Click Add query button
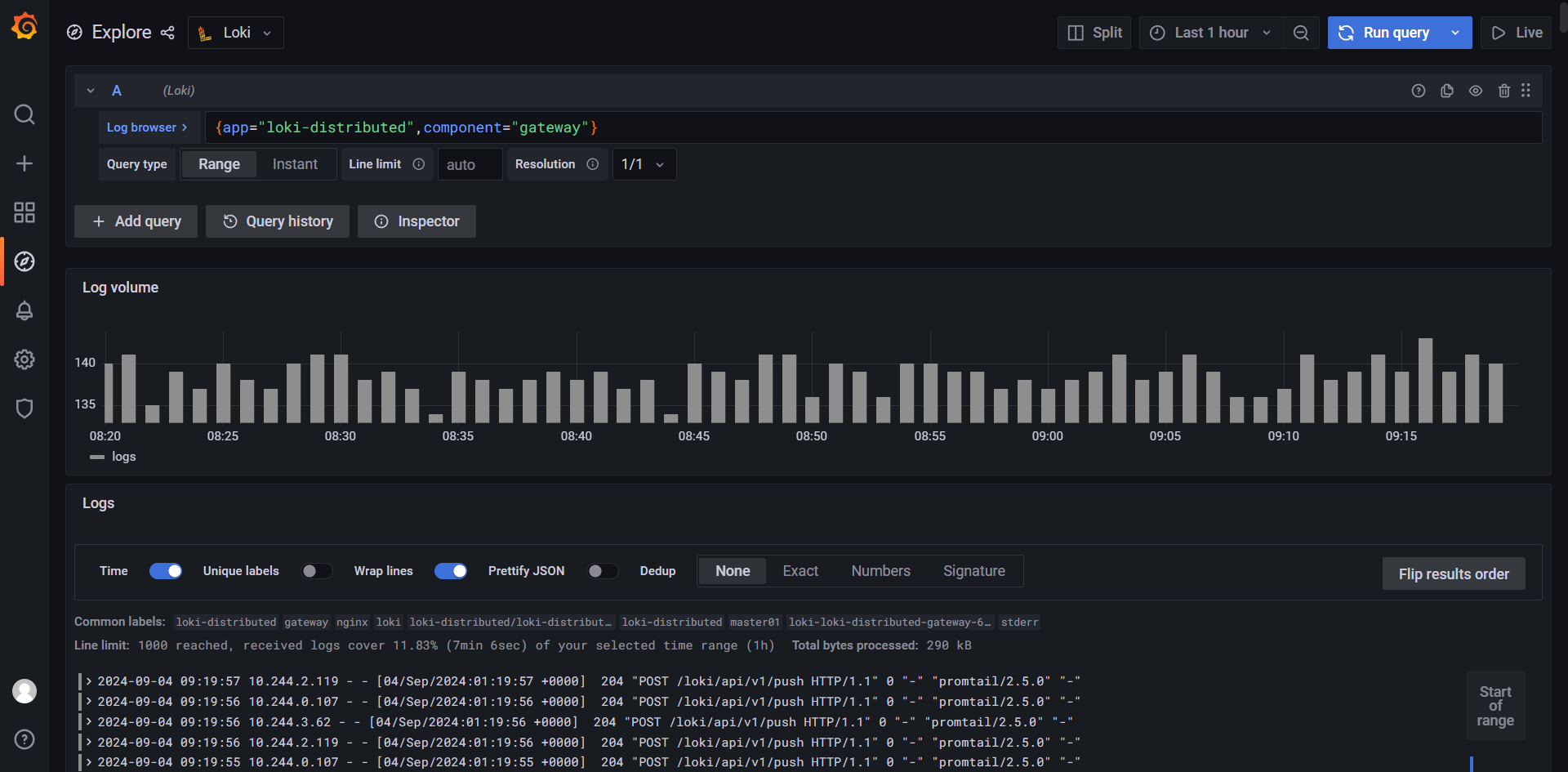The width and height of the screenshot is (1568, 772). click(x=136, y=221)
